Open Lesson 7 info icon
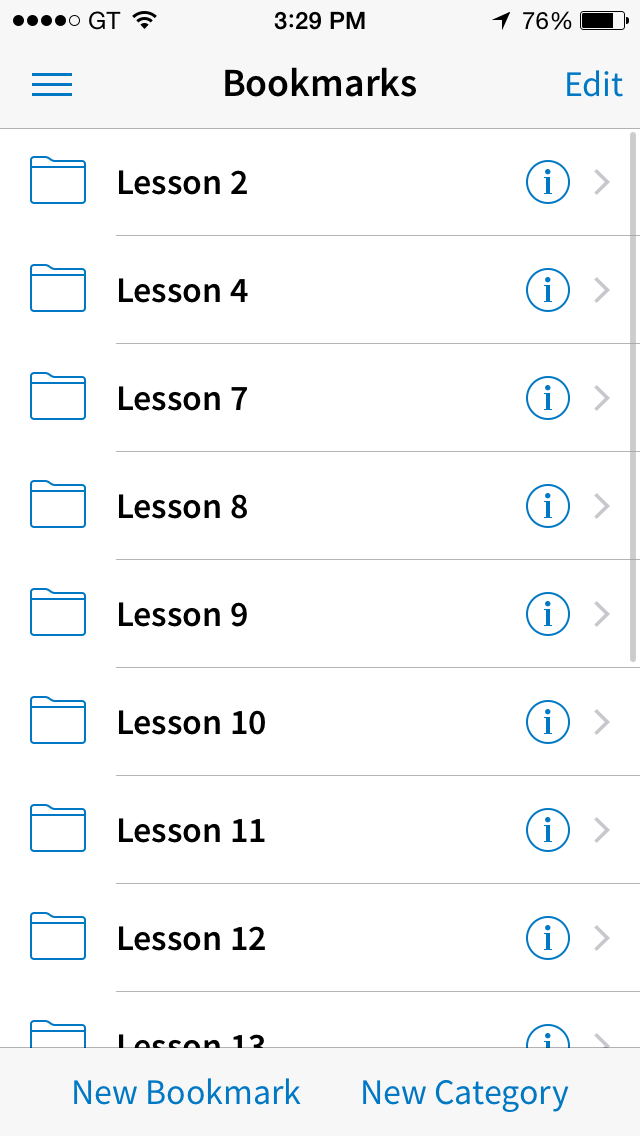Viewport: 640px width, 1136px height. 547,398
